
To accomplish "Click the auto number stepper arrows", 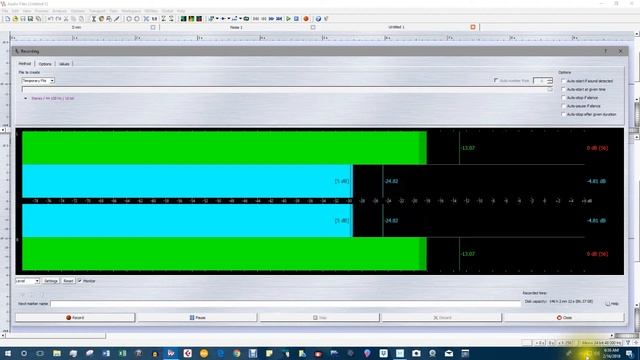I will coord(549,81).
